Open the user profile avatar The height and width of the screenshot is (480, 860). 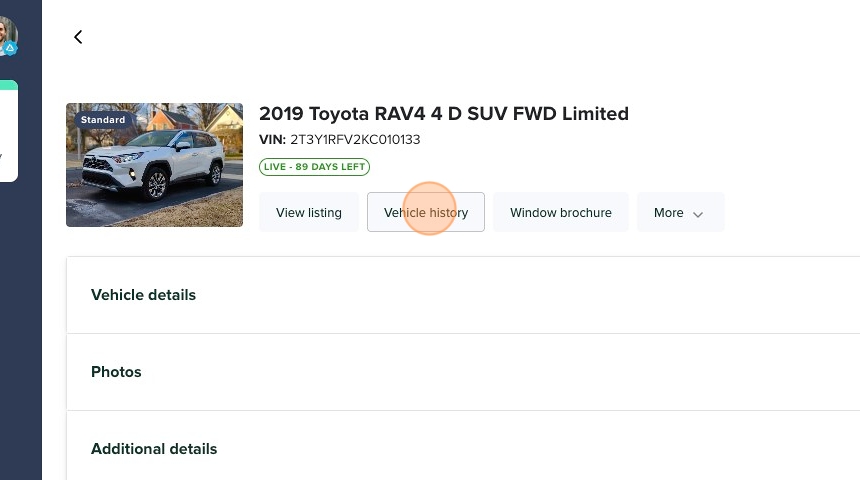[6, 32]
